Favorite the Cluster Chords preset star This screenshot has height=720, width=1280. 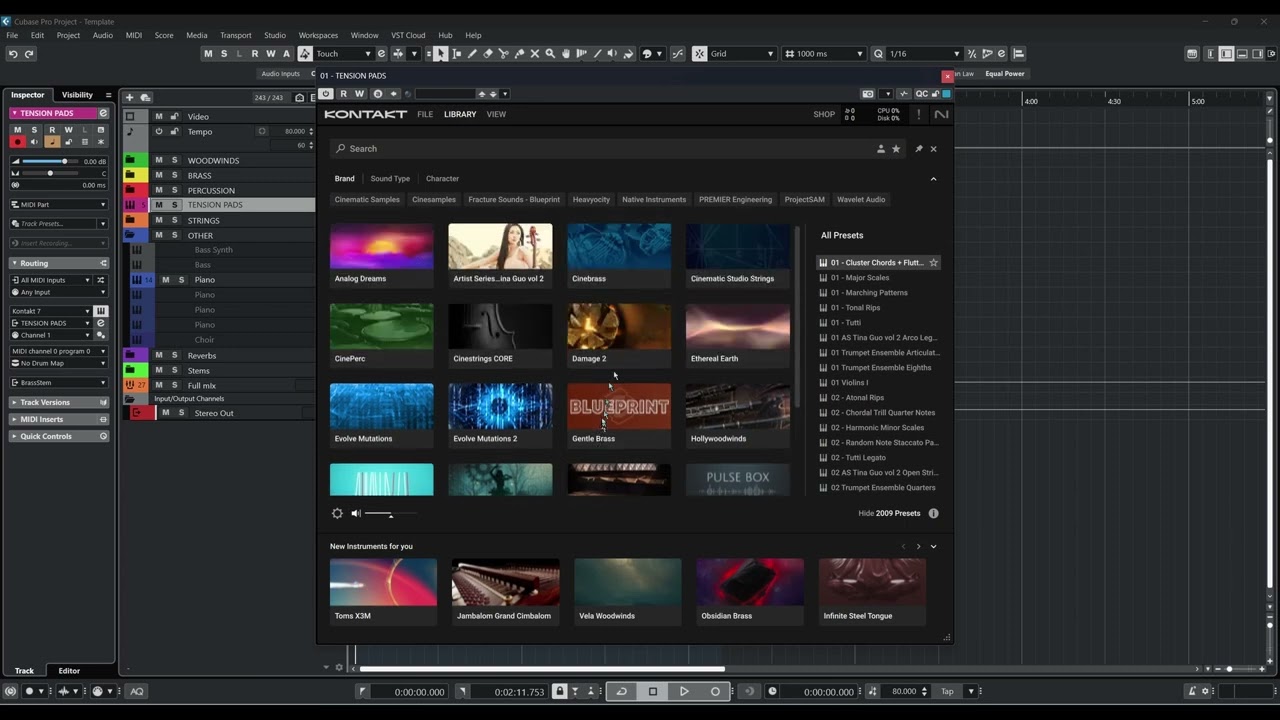(x=933, y=263)
